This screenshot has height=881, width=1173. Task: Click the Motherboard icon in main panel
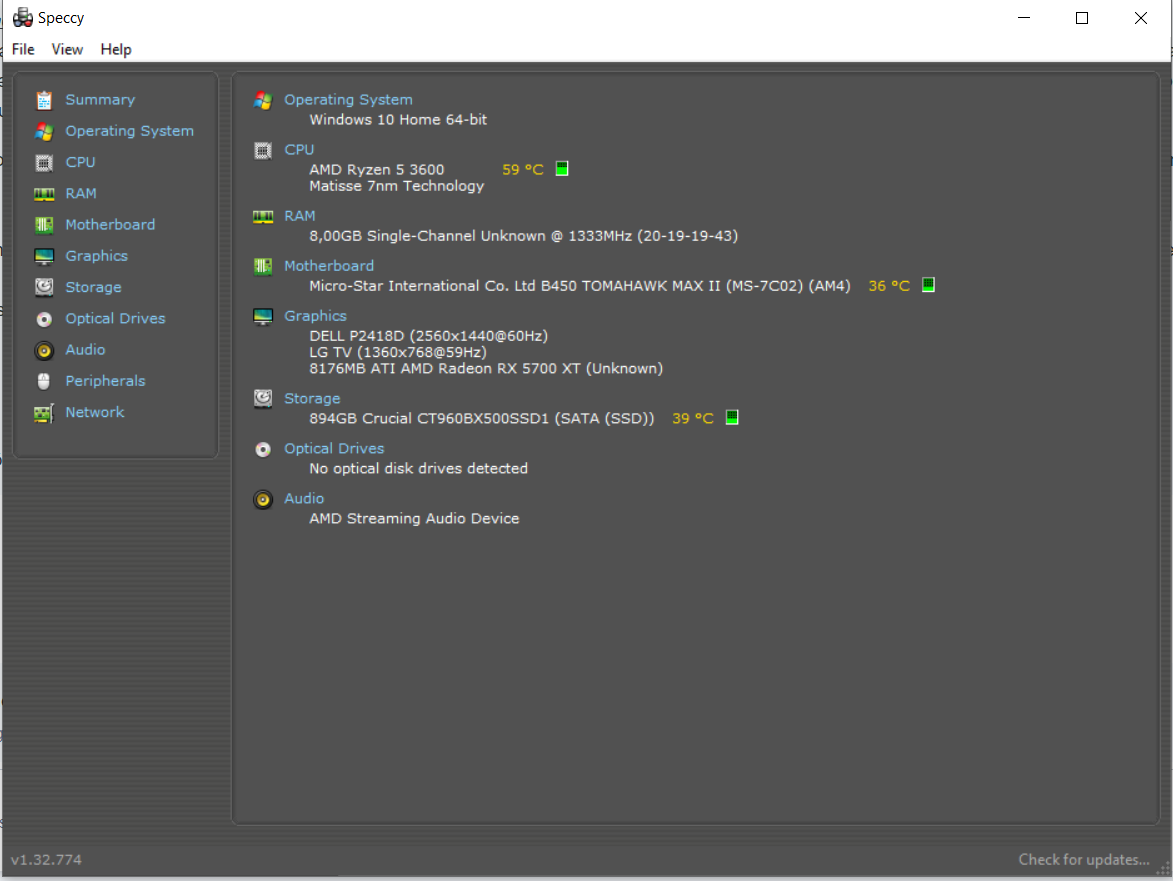tap(263, 266)
